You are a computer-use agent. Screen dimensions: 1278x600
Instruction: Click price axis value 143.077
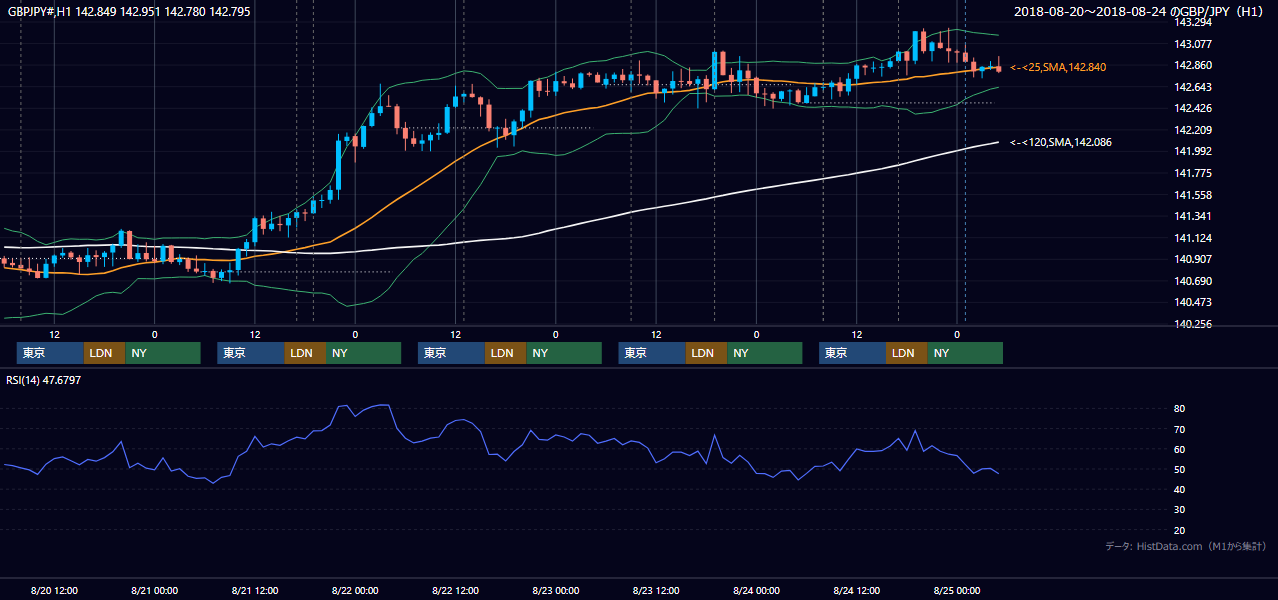1193,44
